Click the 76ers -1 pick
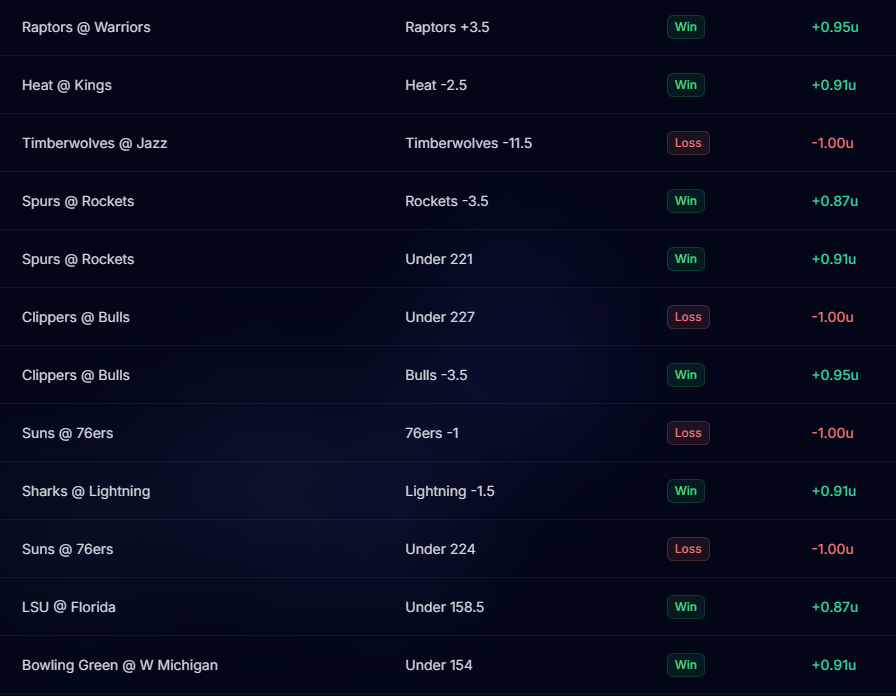 (432, 433)
